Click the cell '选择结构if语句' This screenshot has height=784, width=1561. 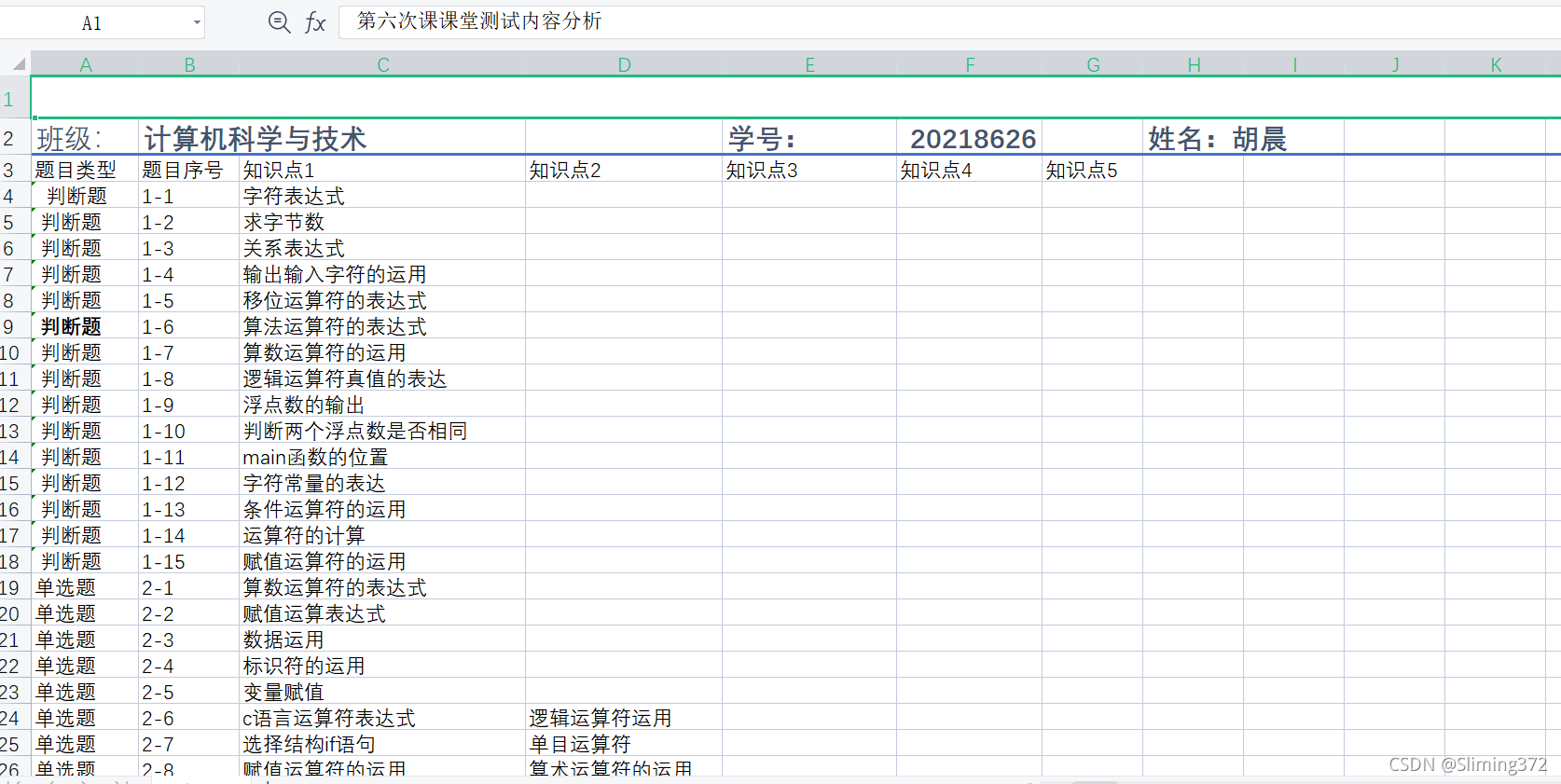click(x=382, y=744)
